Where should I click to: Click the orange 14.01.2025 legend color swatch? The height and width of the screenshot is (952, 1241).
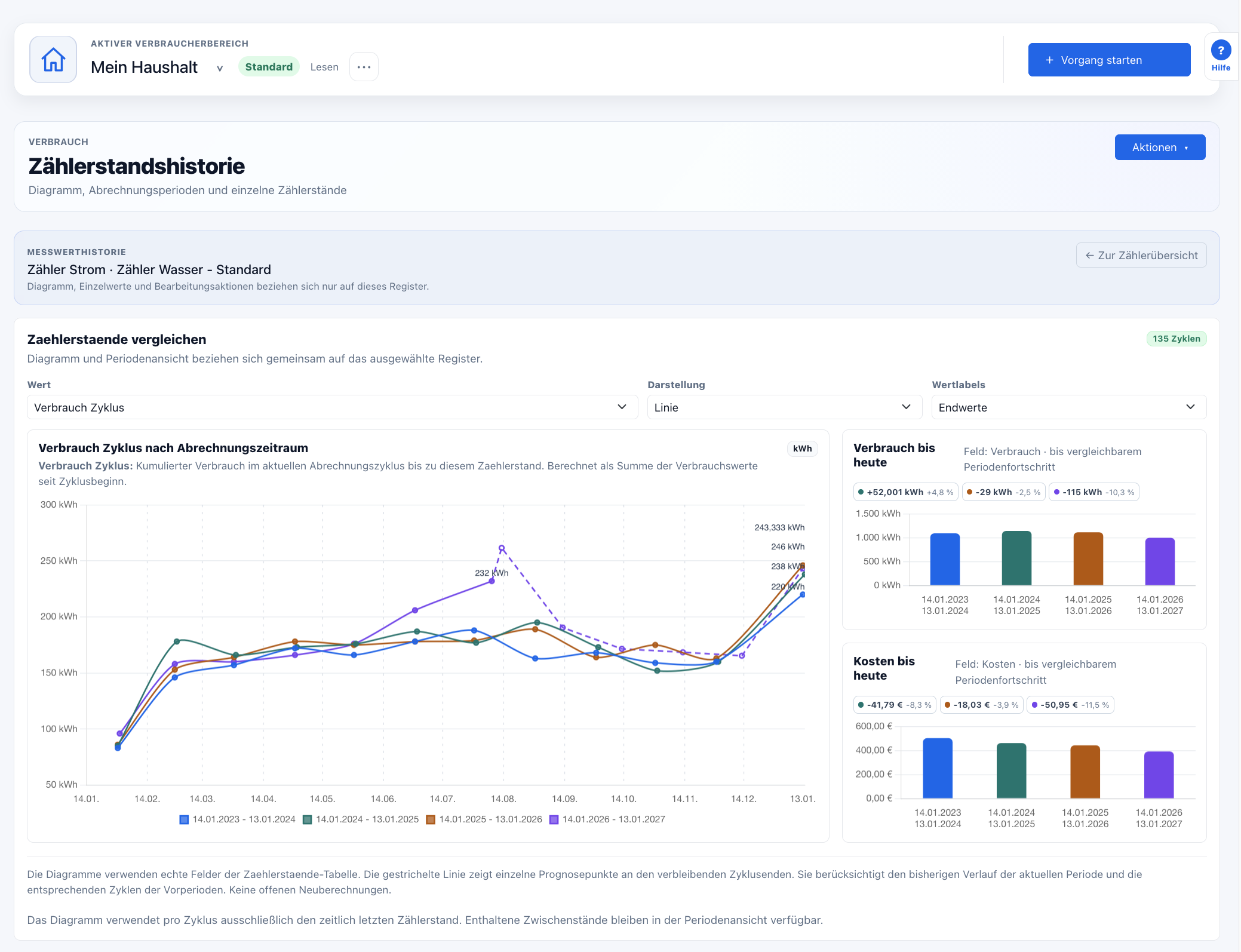pyautogui.click(x=431, y=819)
